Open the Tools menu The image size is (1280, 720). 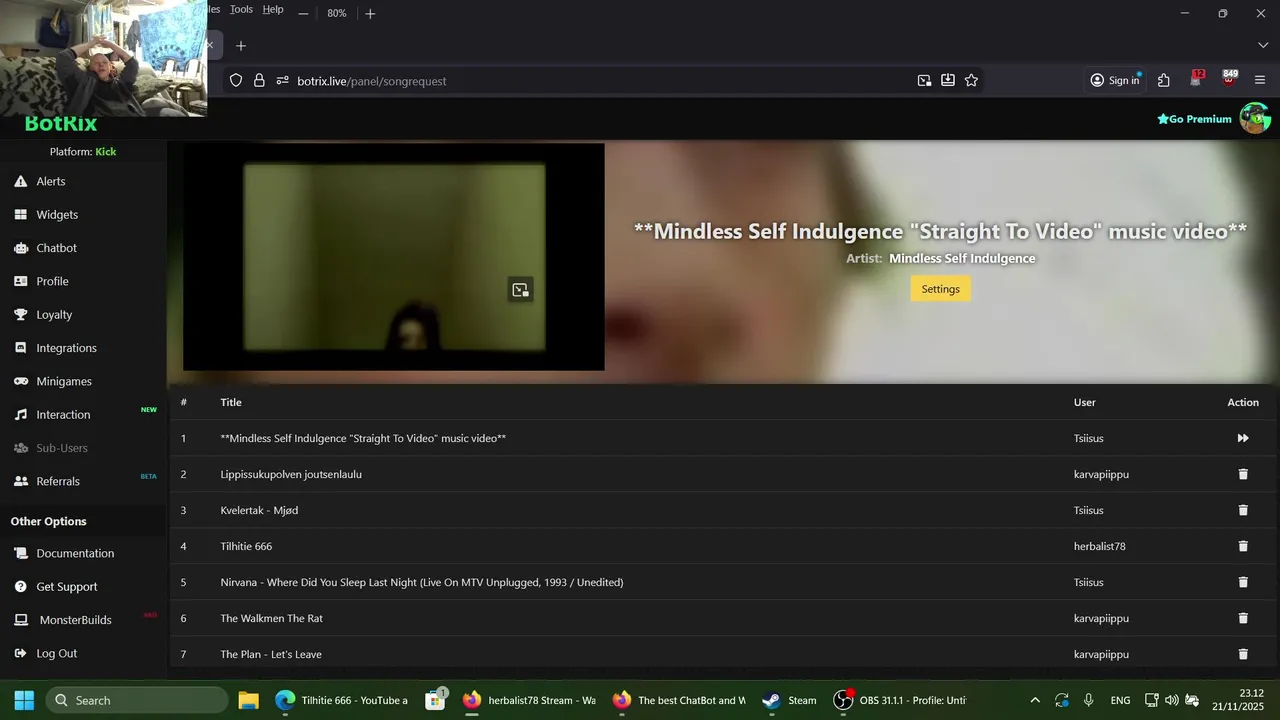click(x=241, y=9)
